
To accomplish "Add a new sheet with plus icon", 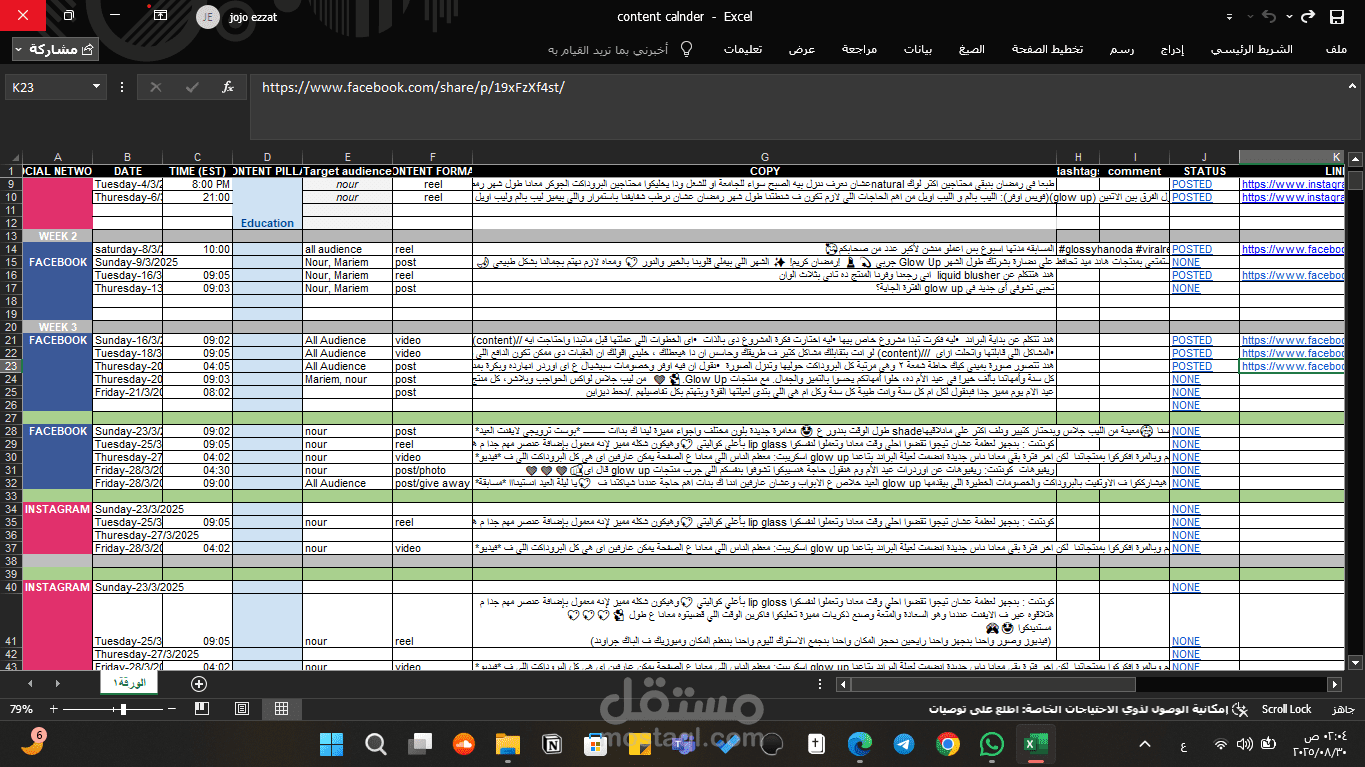I will click(x=199, y=684).
